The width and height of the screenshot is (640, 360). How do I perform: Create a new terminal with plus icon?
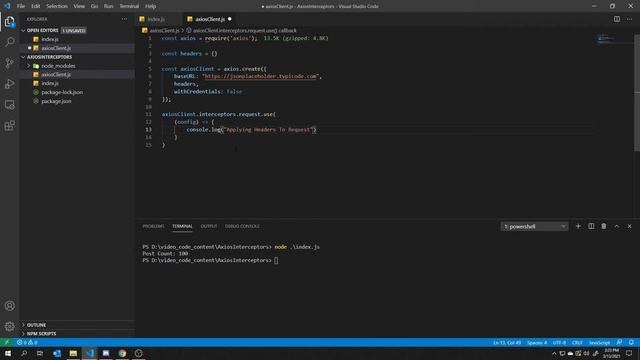click(578, 226)
